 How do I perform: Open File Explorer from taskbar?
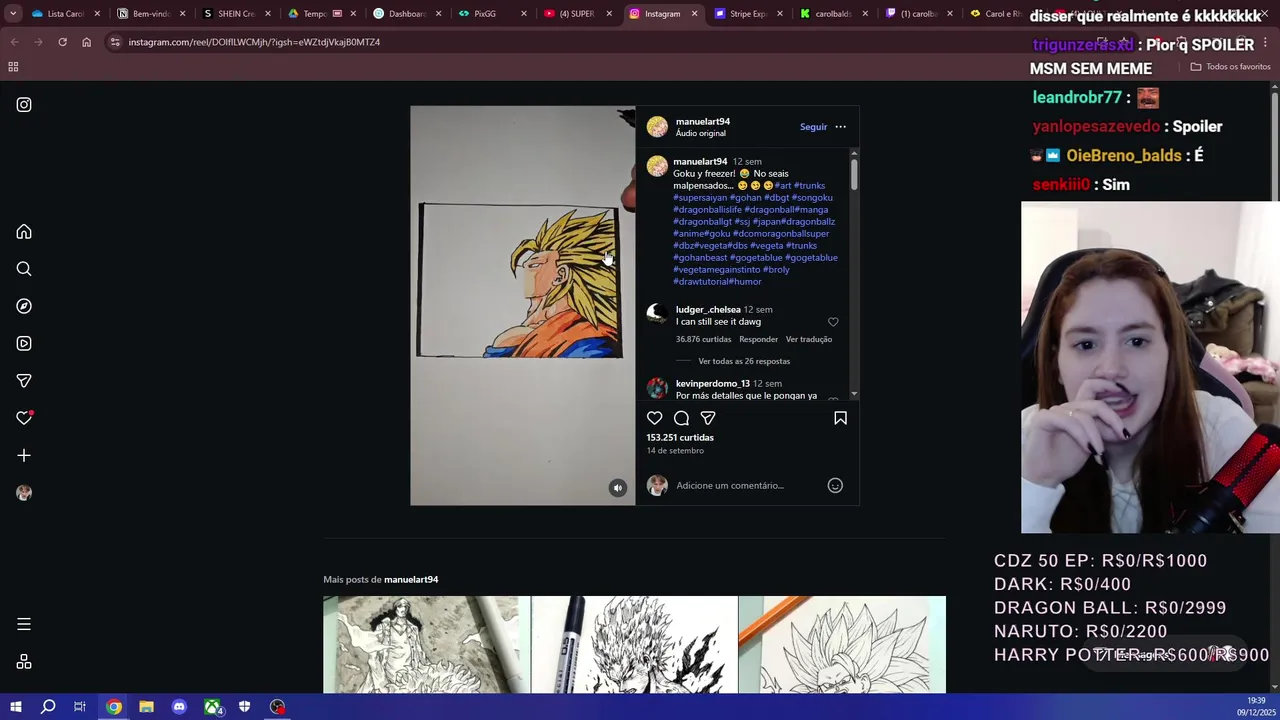tap(146, 707)
